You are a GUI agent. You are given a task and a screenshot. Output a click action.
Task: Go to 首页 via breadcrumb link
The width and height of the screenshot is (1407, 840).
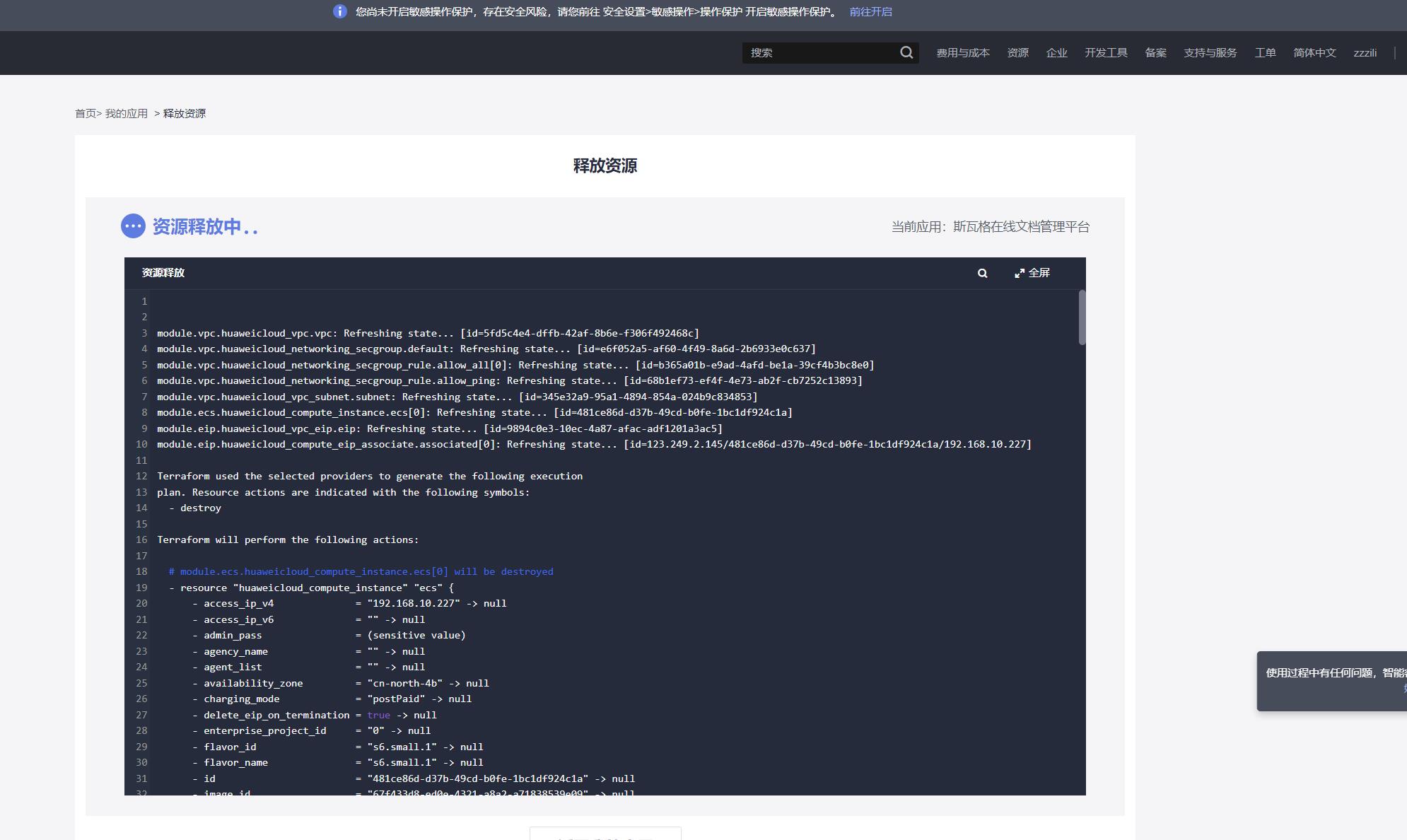[x=86, y=113]
